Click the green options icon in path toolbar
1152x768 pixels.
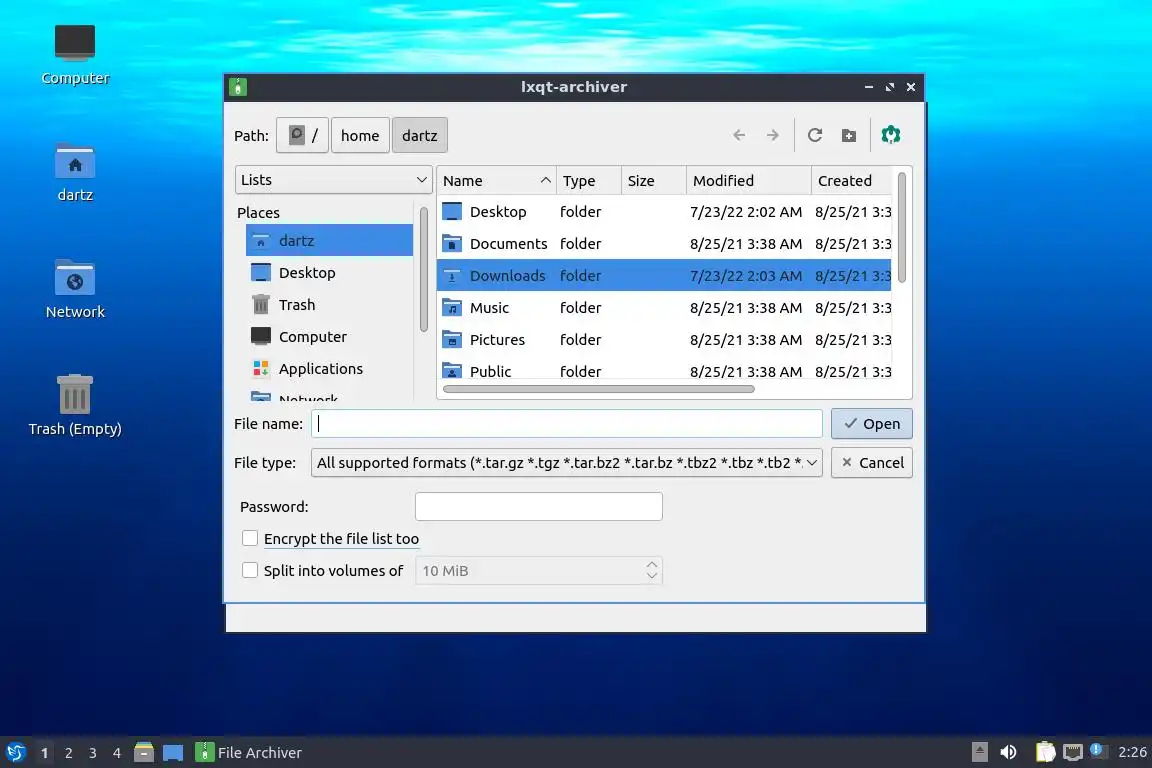click(x=890, y=134)
